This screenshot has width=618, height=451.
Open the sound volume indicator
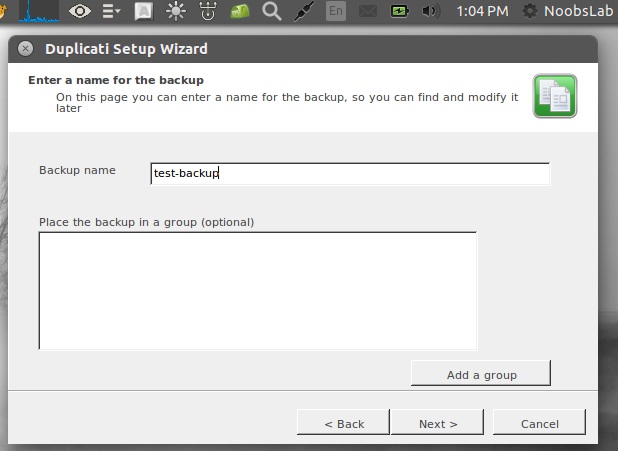pyautogui.click(x=431, y=11)
